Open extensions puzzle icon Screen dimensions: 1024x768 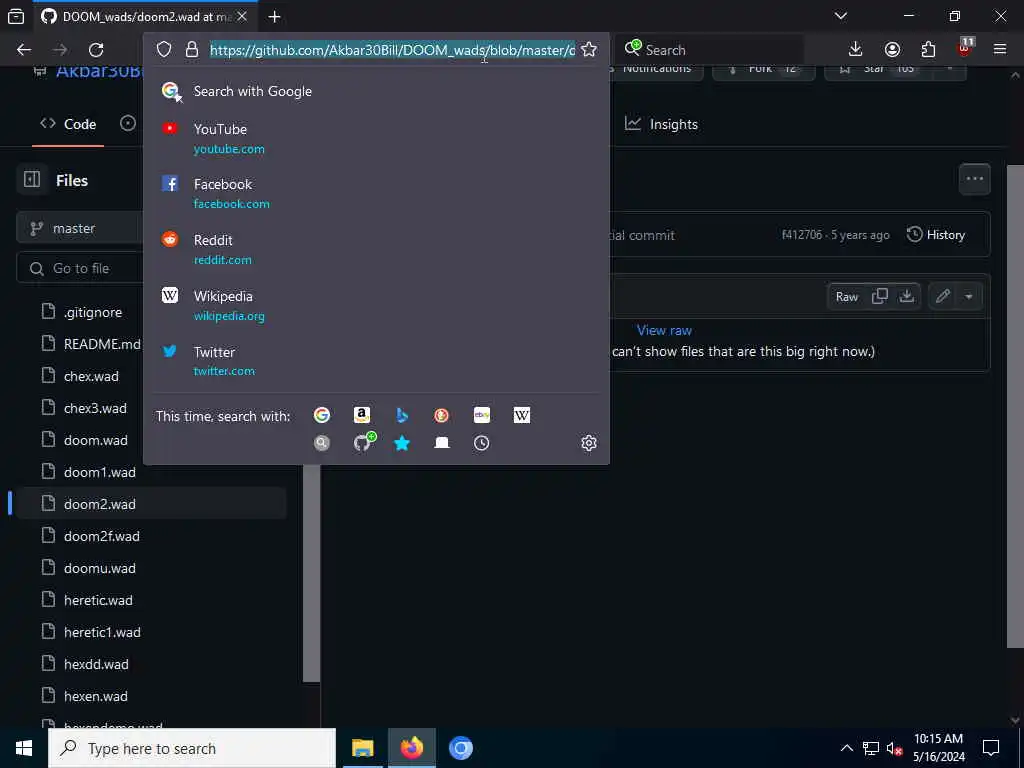point(928,50)
